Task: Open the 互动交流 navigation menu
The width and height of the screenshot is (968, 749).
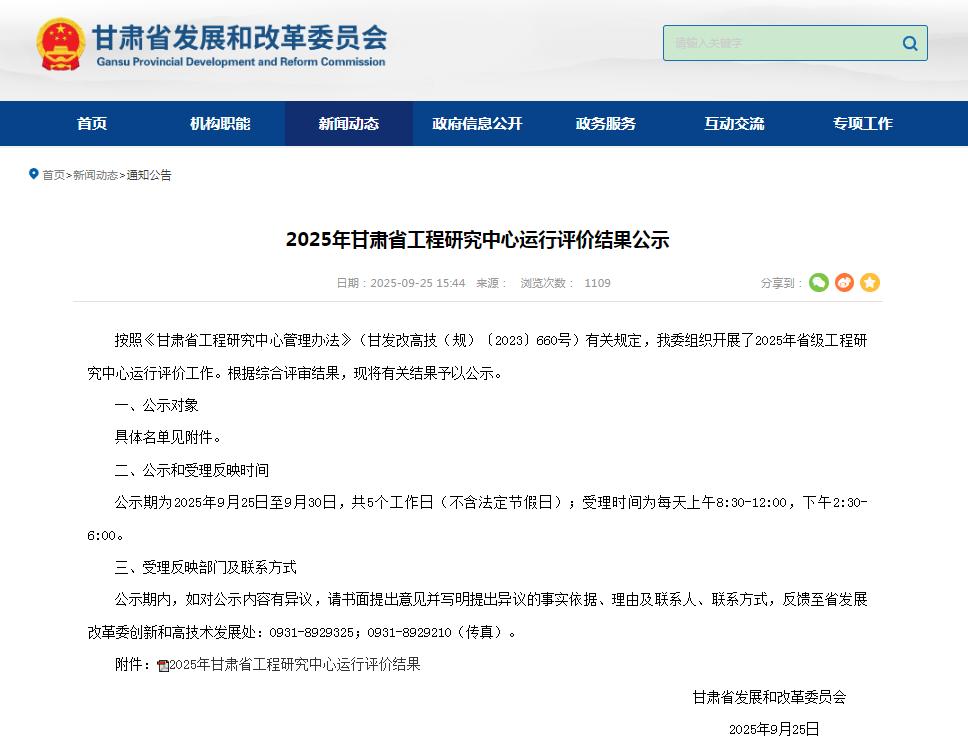Action: click(733, 123)
